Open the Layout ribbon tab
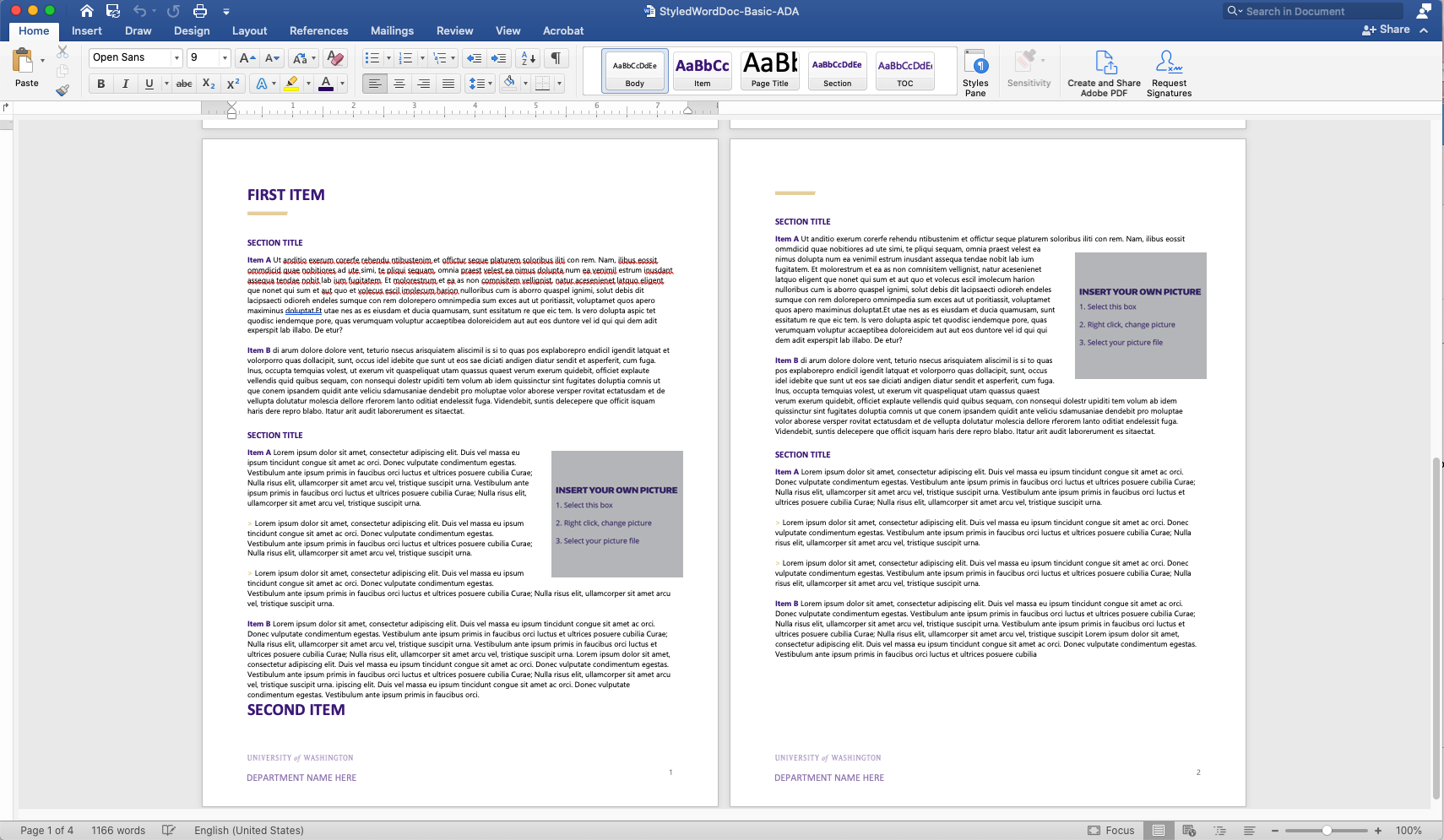This screenshot has width=1444, height=840. (249, 30)
